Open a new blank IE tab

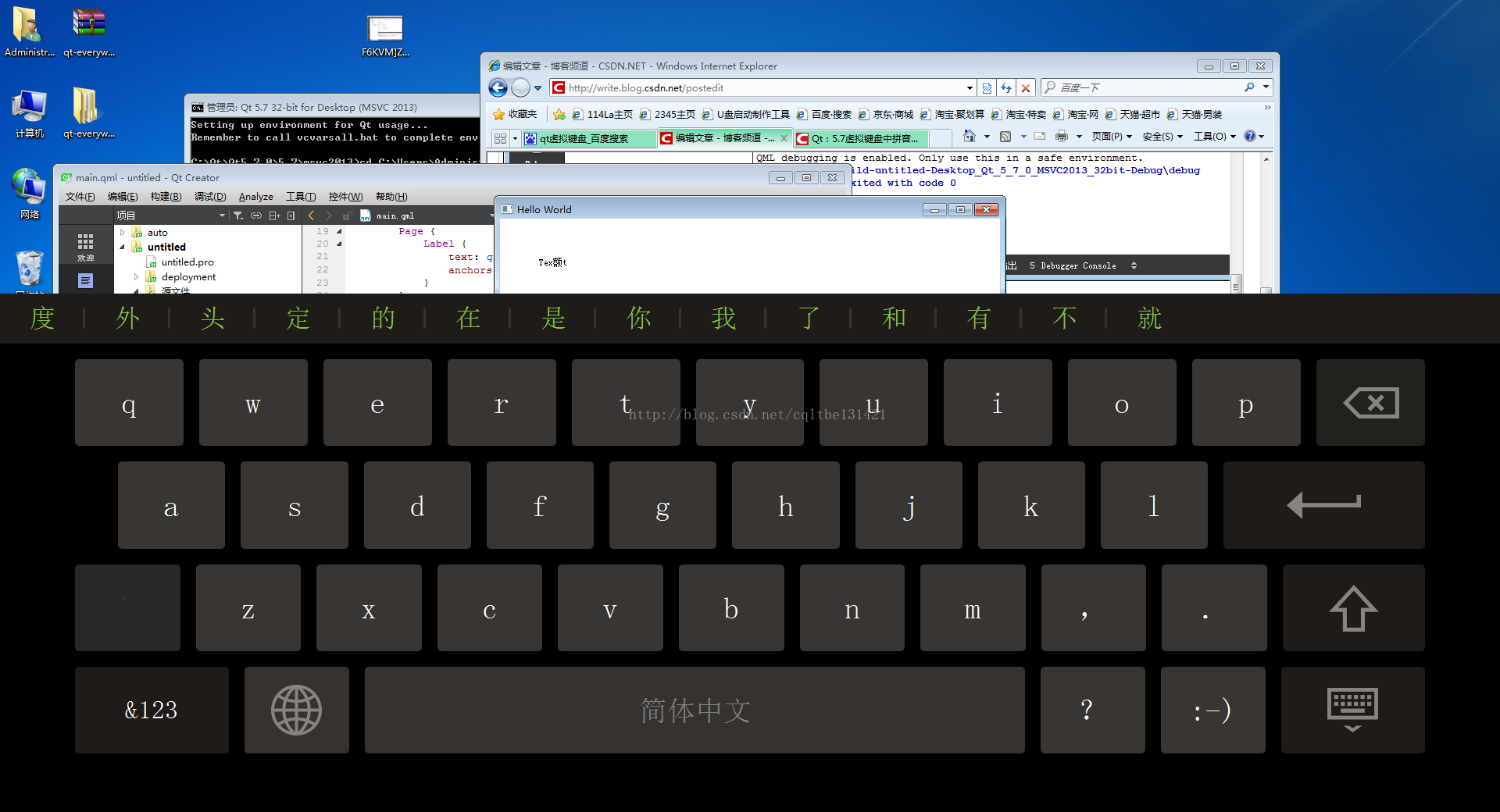click(940, 138)
